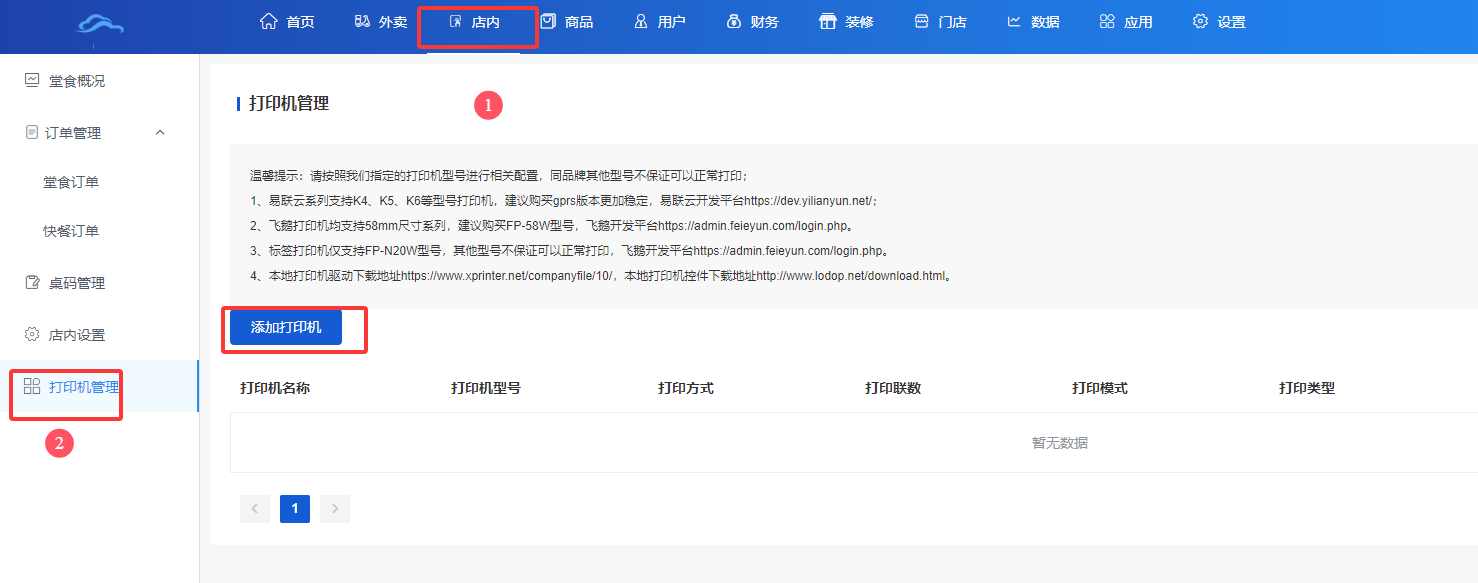Open the 设置 menu

tap(1231, 22)
